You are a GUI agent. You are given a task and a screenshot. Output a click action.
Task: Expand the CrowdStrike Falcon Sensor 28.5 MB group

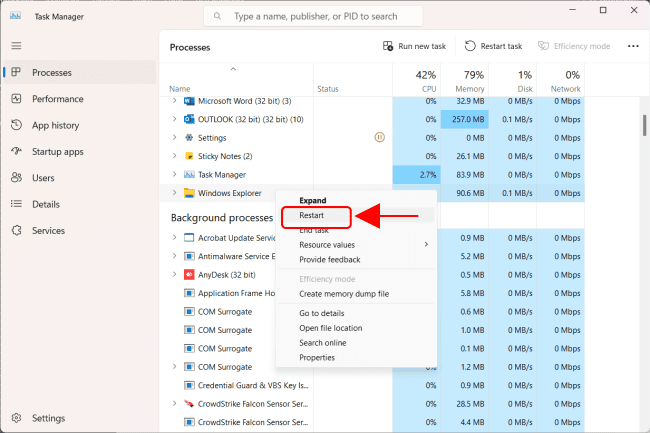coord(175,403)
